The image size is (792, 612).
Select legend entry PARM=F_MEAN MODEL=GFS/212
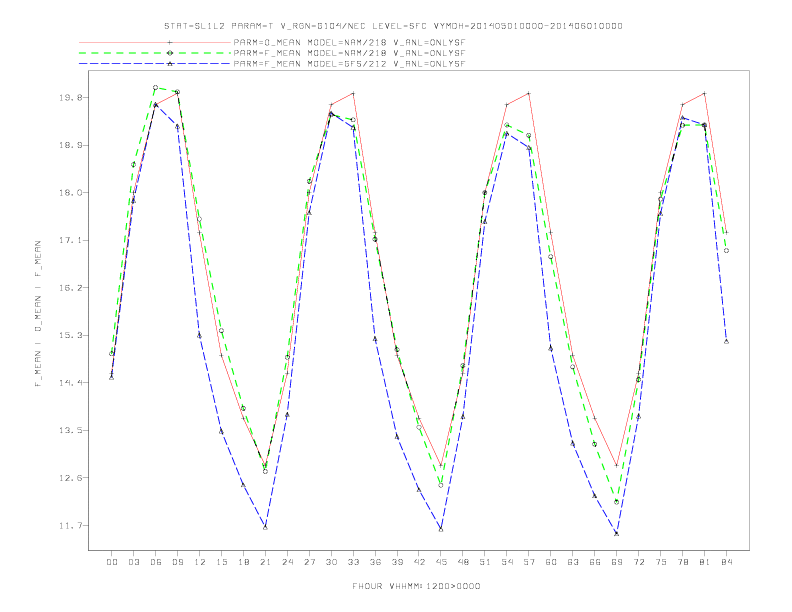click(x=349, y=64)
